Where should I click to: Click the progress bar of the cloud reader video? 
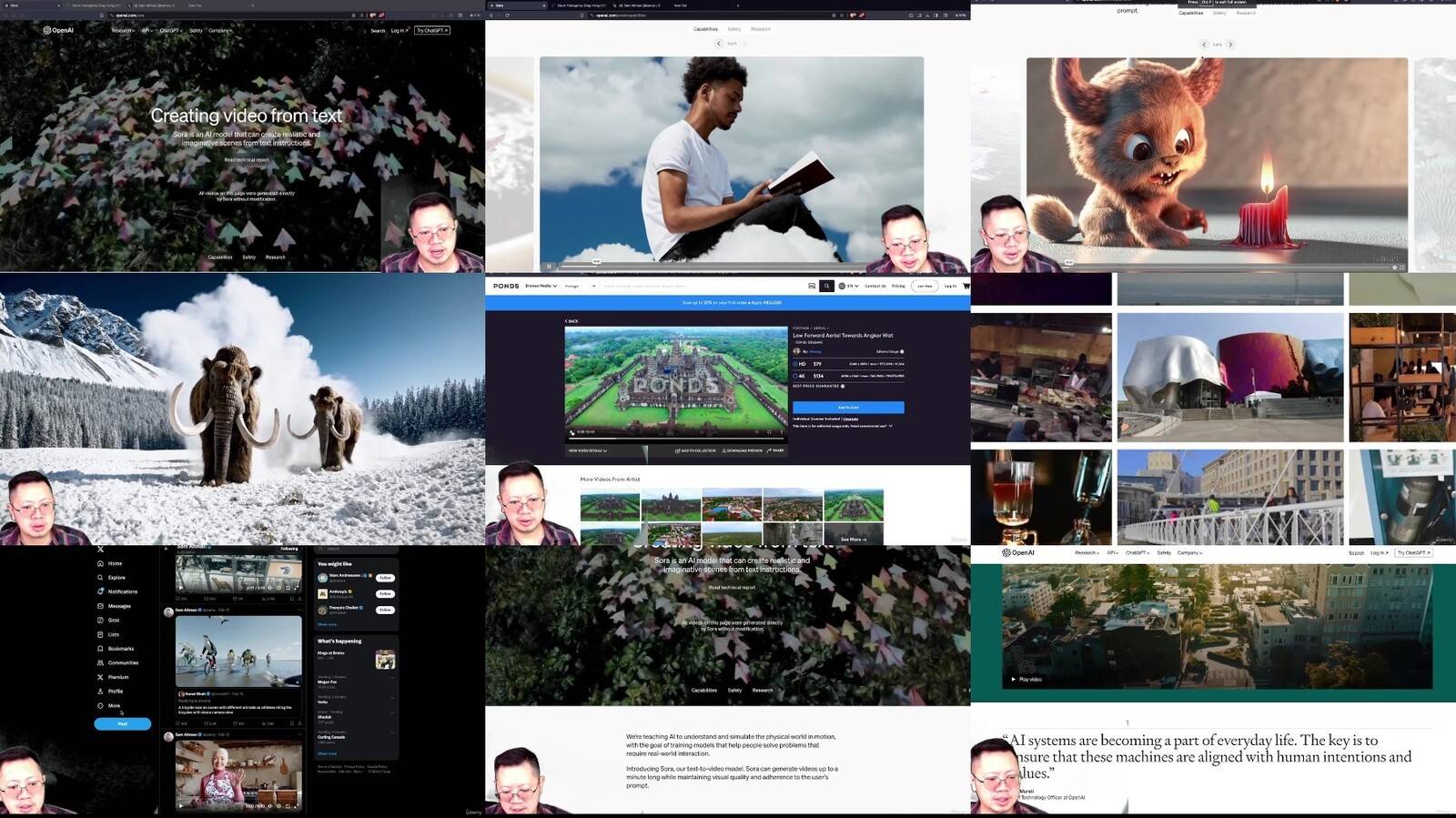pos(713,267)
